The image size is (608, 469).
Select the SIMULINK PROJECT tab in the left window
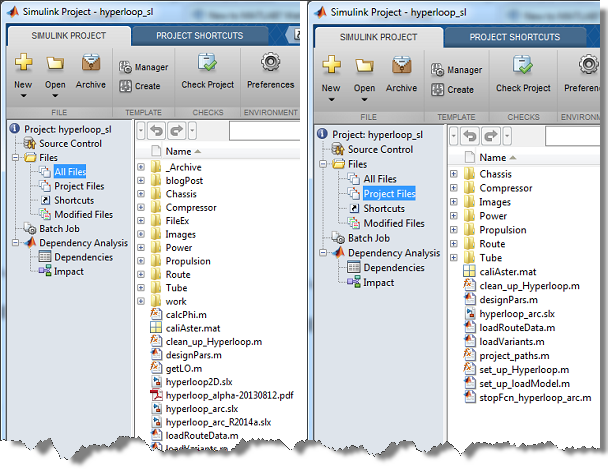[x=56, y=36]
